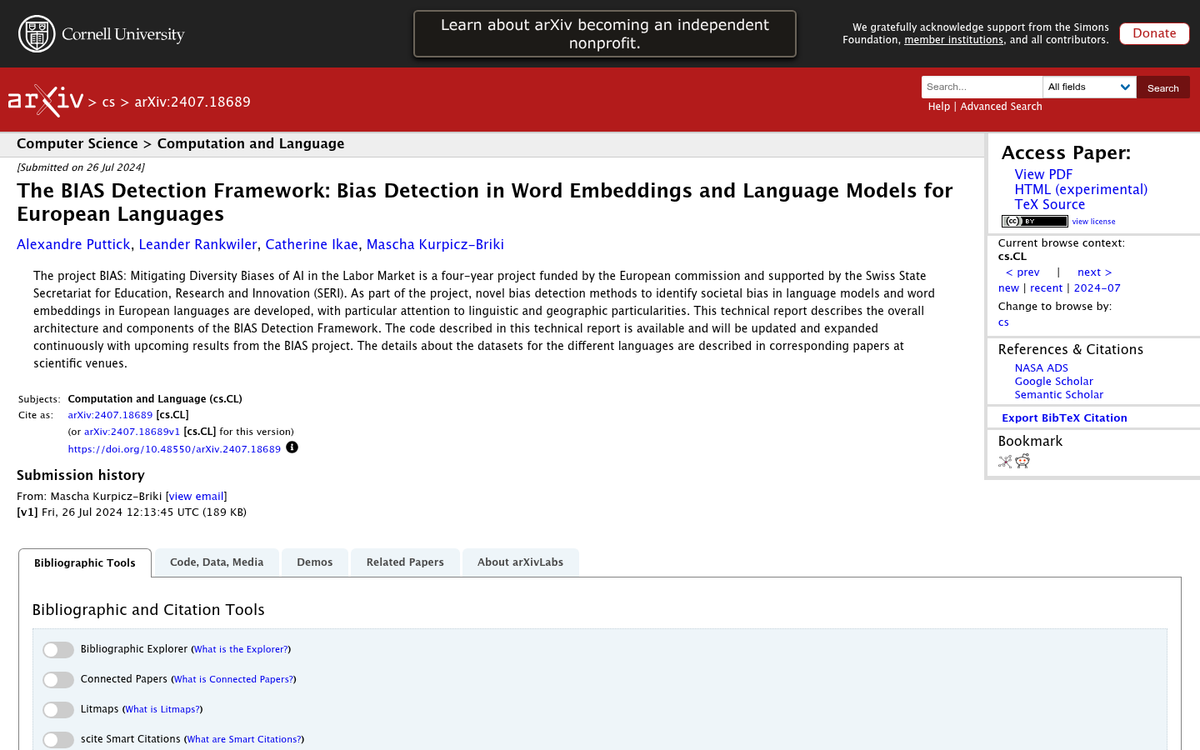Click the DOI info icon
Screen dimensions: 1200x750
coord(292,448)
